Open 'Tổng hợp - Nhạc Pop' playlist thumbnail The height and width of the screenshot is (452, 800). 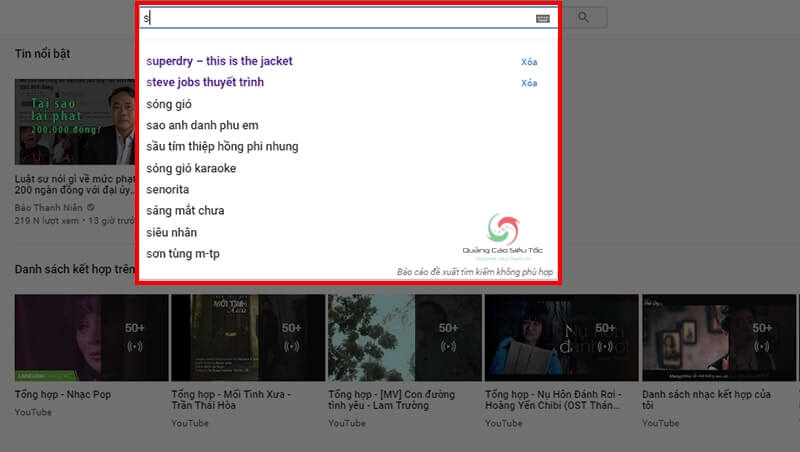point(91,338)
